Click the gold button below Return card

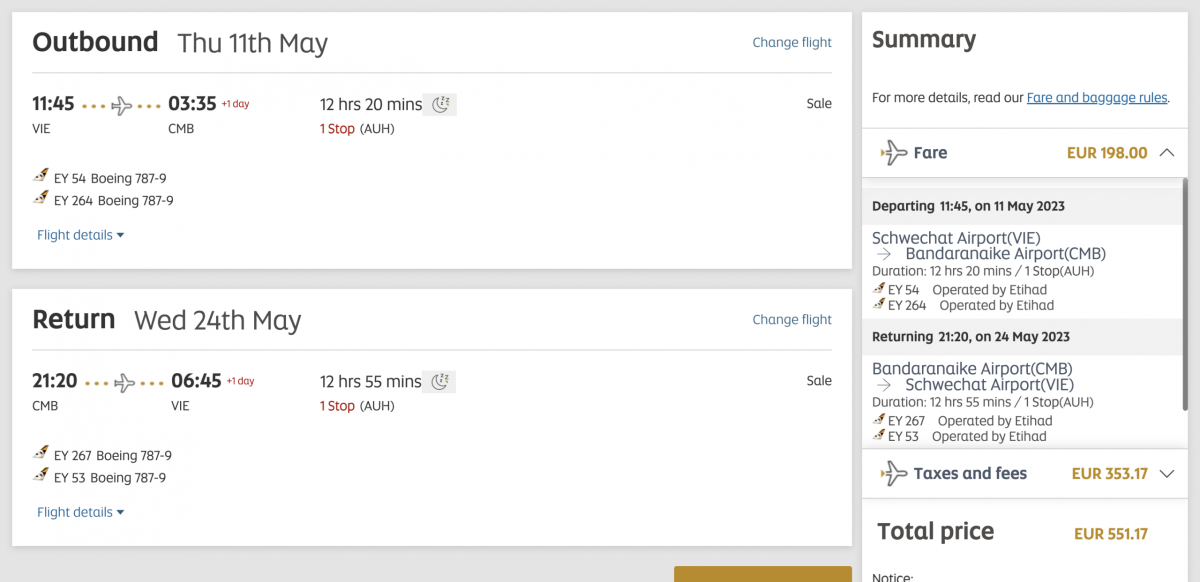point(762,574)
